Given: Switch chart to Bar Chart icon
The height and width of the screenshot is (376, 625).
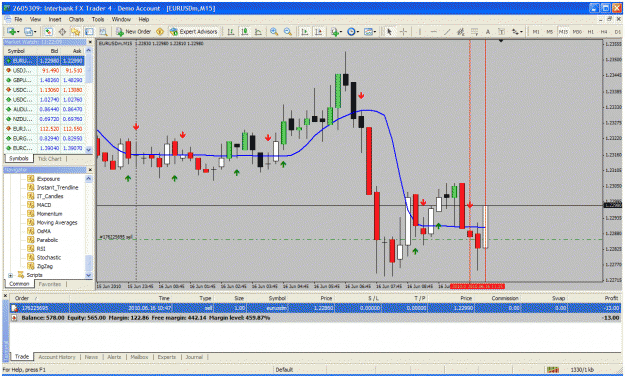Looking at the screenshot, I should [231, 31].
